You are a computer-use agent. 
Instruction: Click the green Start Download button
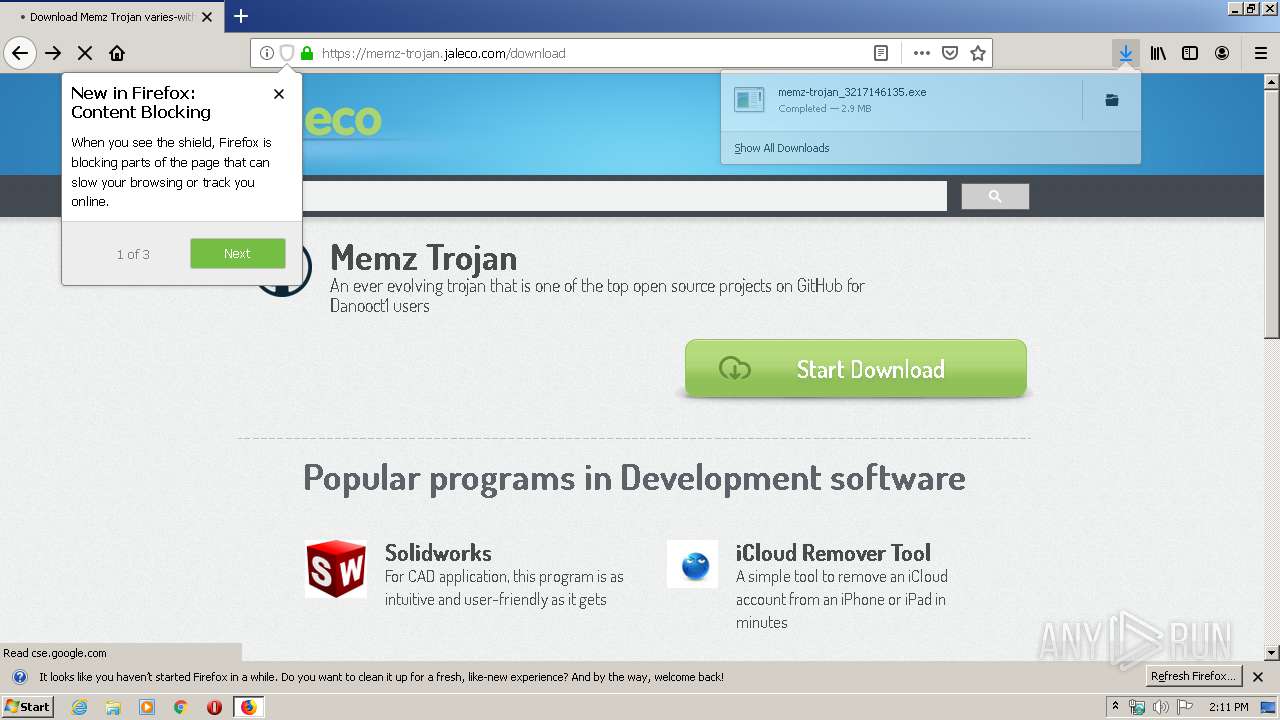pos(856,369)
